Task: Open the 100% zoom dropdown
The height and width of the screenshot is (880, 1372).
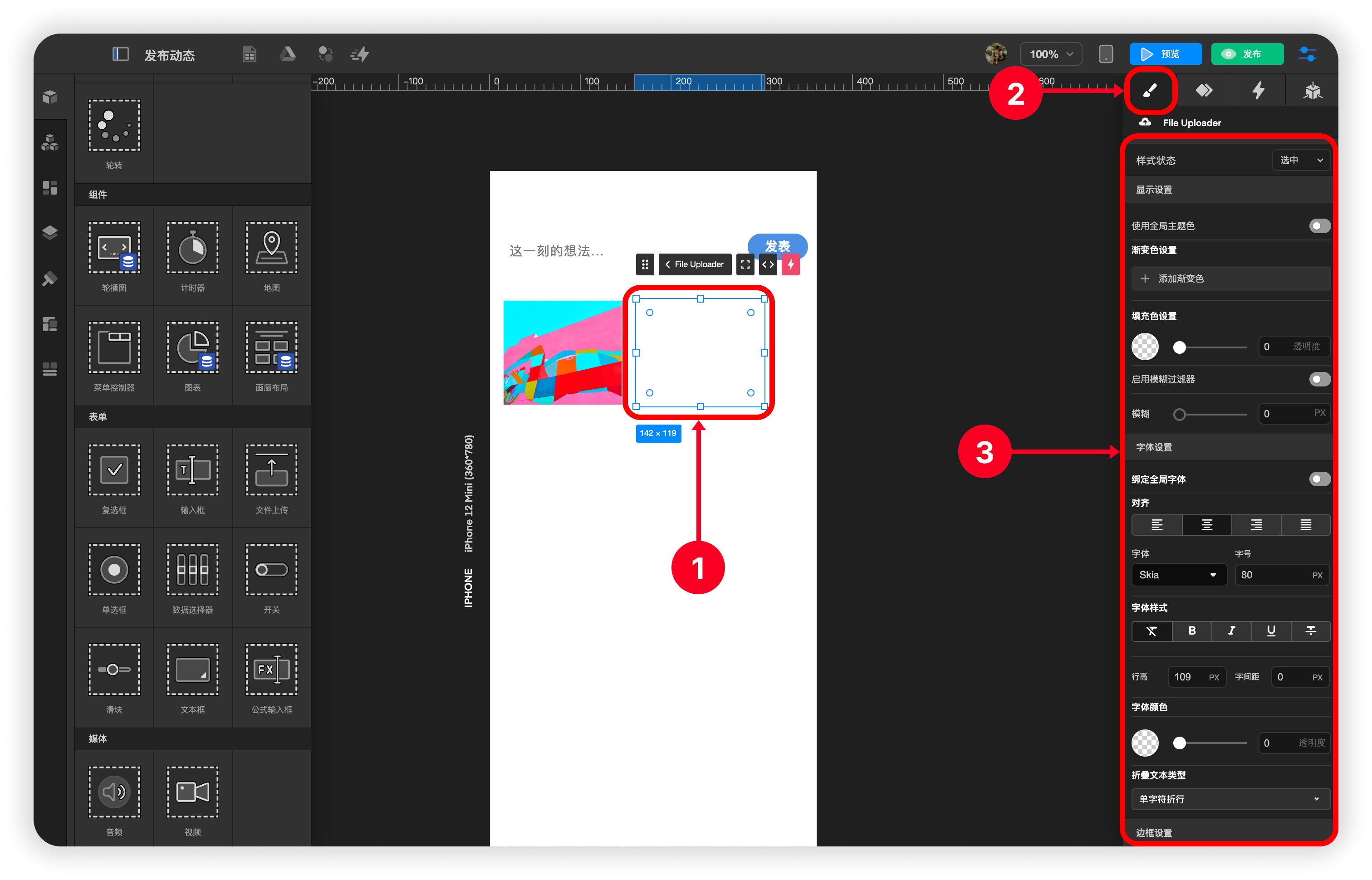Action: (x=1050, y=54)
